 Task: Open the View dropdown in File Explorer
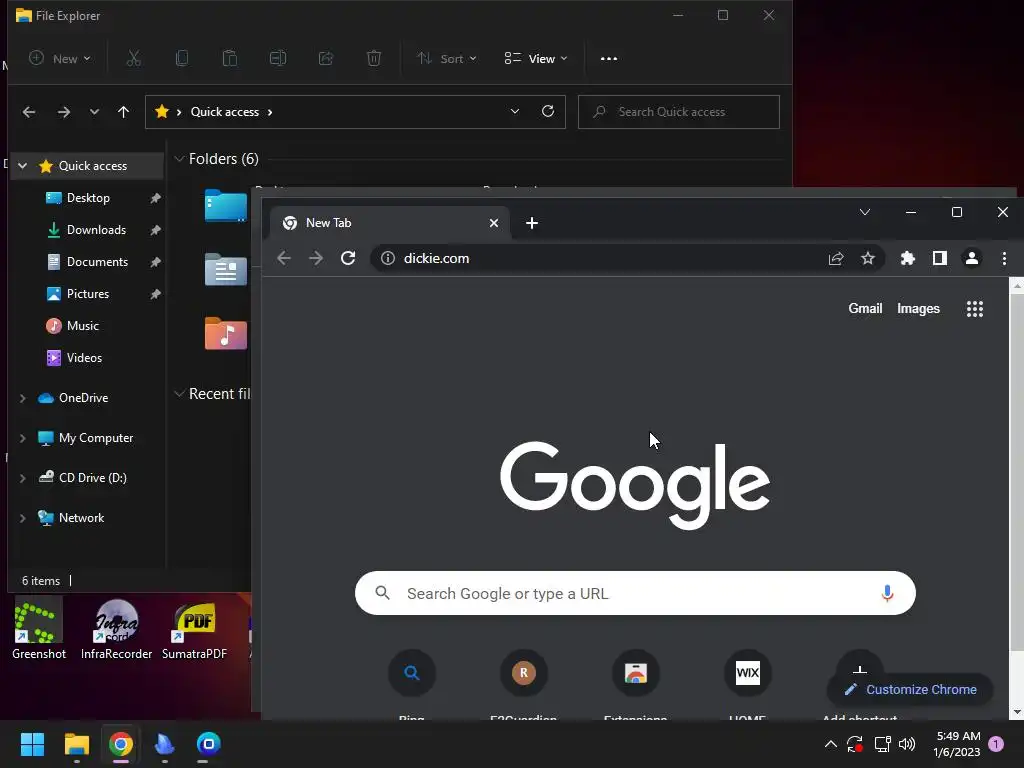[x=536, y=59]
